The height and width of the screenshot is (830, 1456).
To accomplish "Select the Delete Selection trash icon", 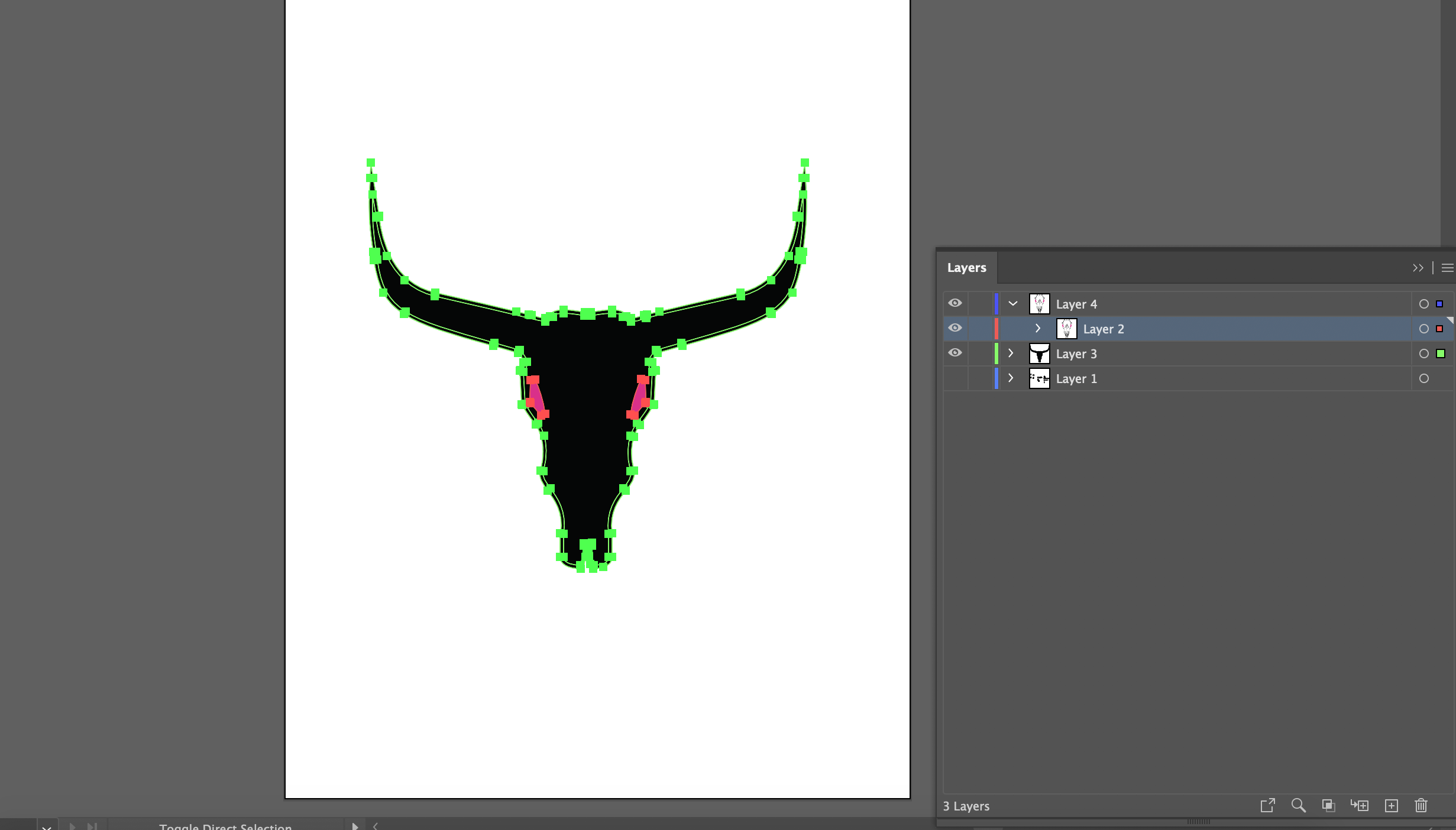I will [1421, 806].
